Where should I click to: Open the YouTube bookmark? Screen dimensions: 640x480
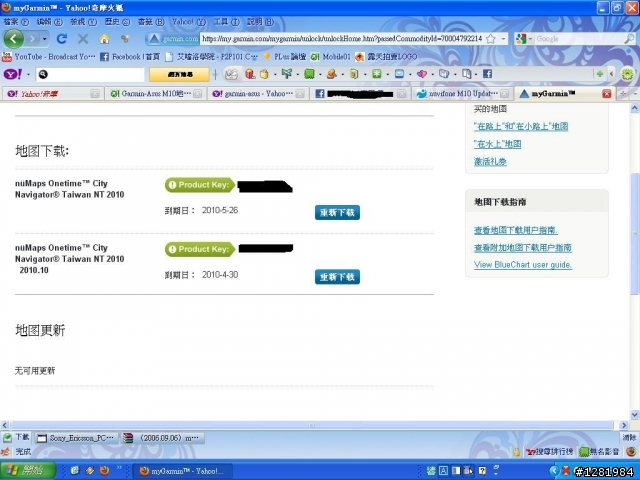tap(49, 57)
